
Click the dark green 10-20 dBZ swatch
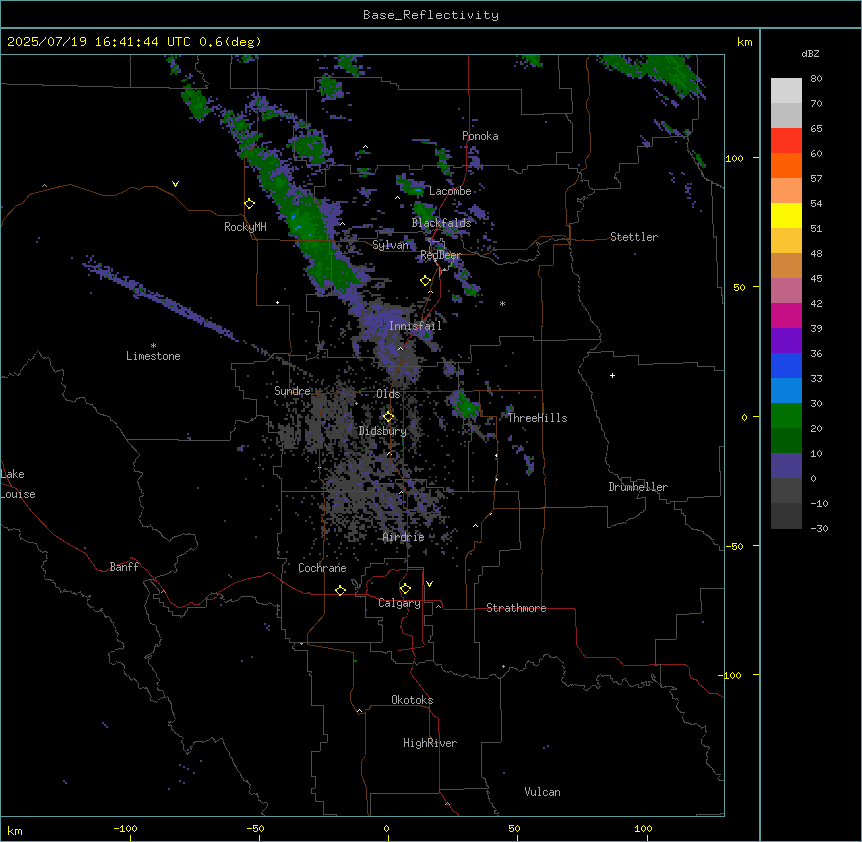(x=786, y=441)
